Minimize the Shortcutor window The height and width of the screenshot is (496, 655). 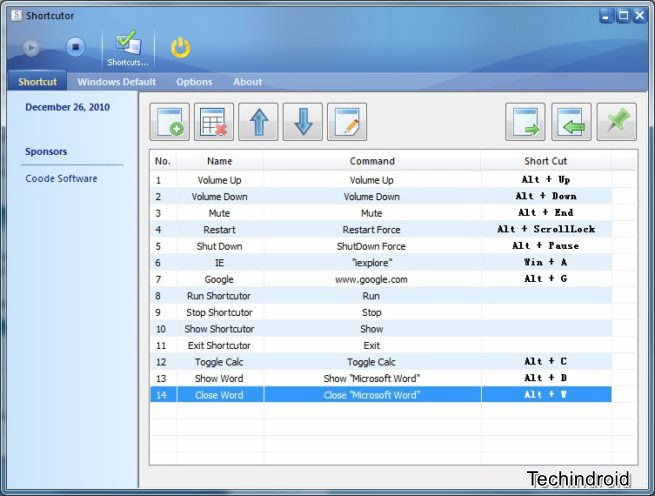(x=606, y=16)
